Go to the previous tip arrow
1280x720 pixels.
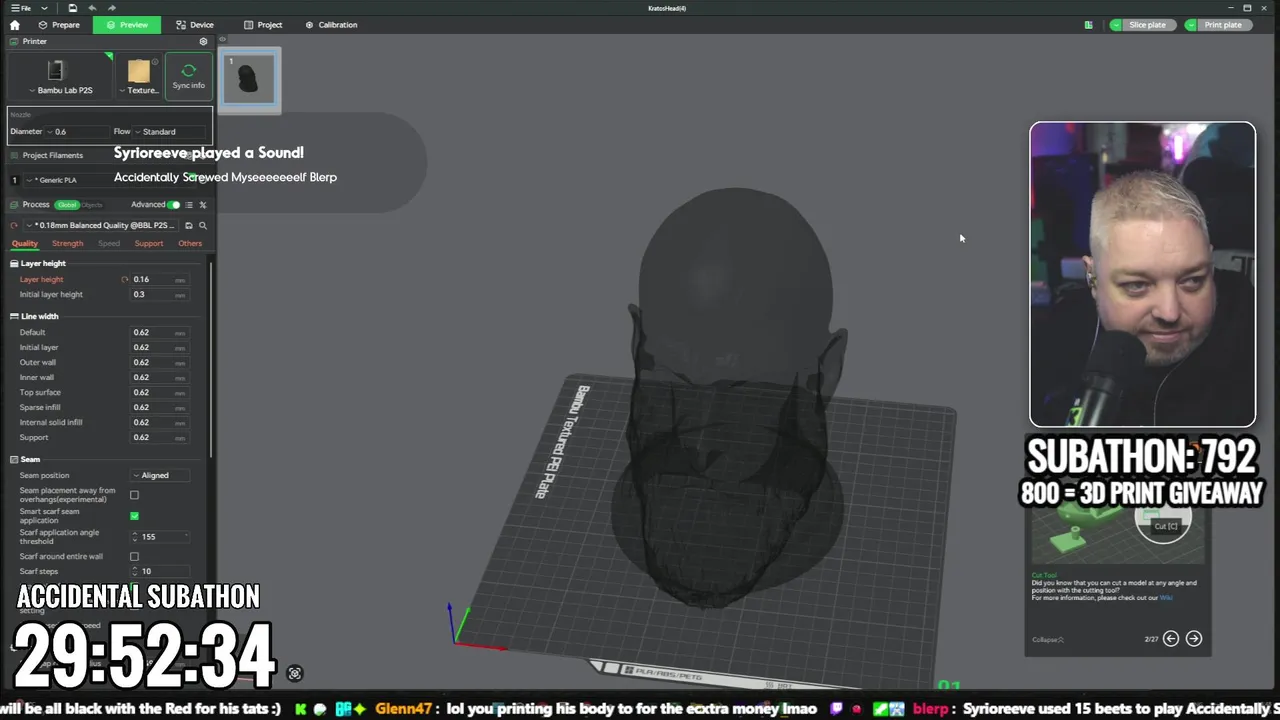pyautogui.click(x=1171, y=639)
